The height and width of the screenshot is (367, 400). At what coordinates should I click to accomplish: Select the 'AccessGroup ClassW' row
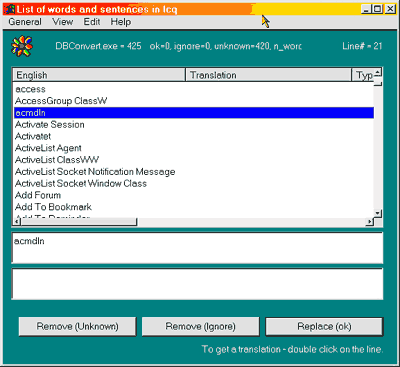click(194, 101)
